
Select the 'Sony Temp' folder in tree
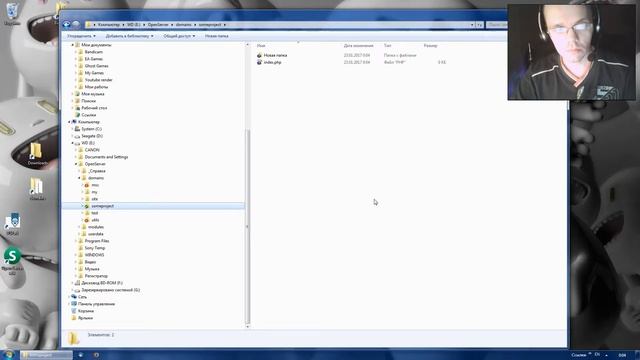point(95,248)
